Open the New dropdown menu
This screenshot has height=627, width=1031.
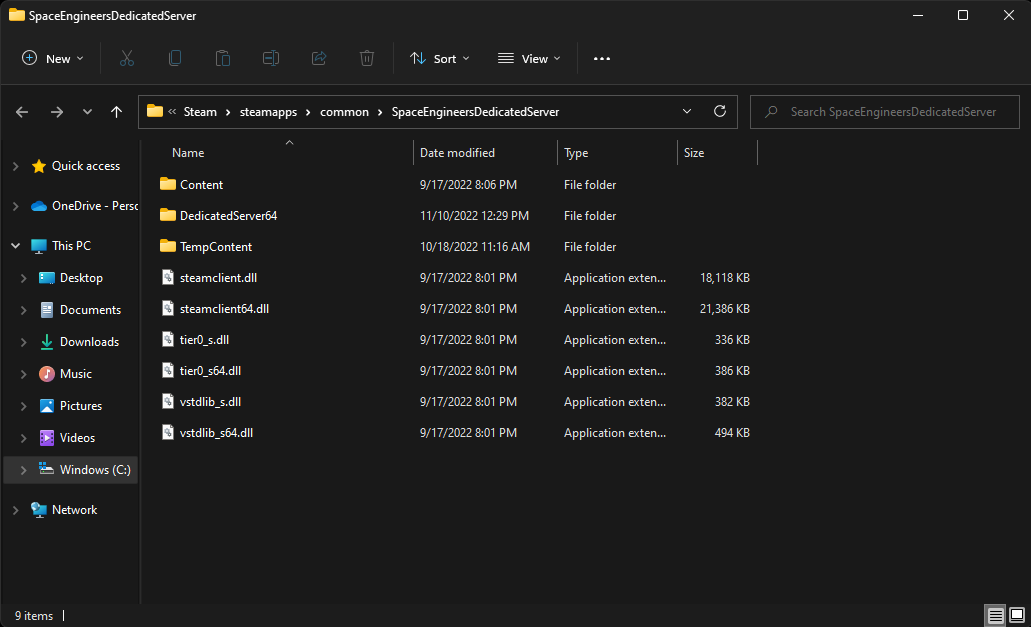click(53, 58)
